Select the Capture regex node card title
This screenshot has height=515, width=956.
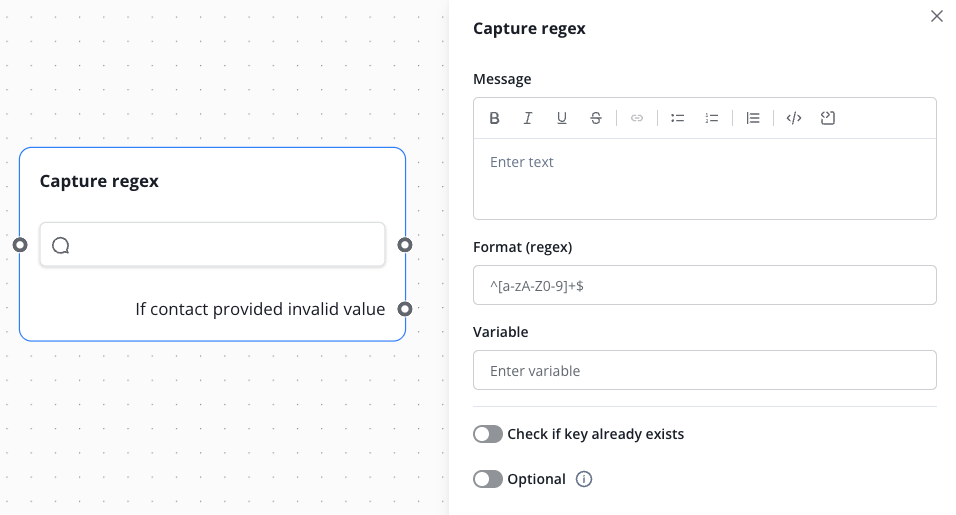coord(99,181)
